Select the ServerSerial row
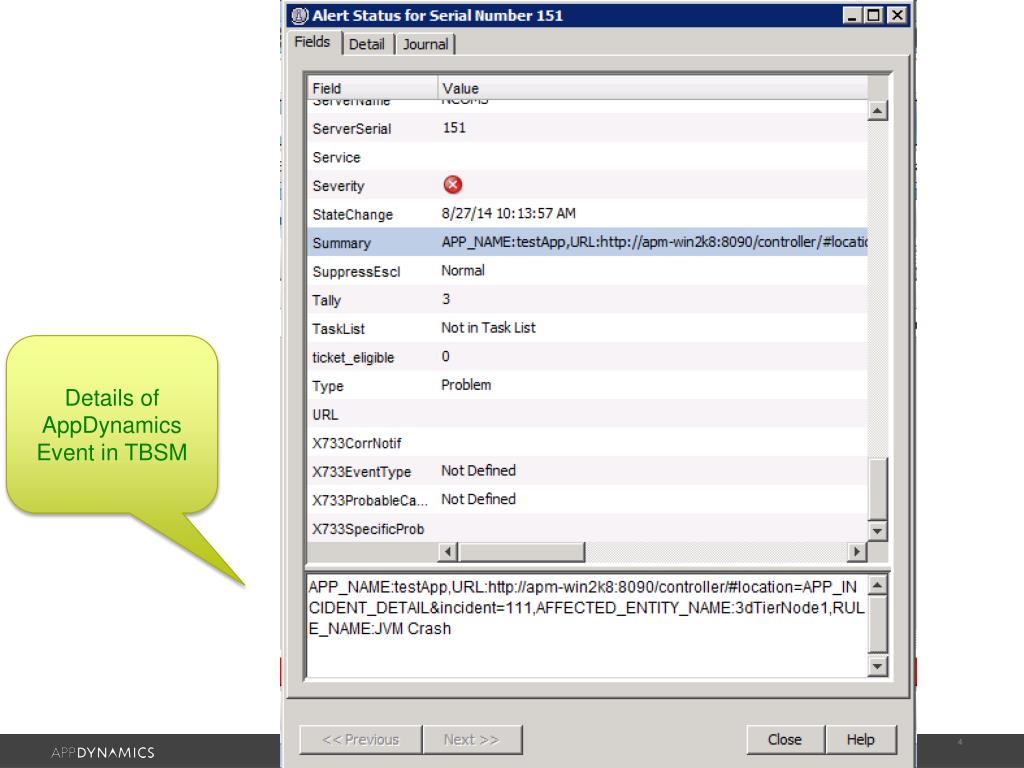The image size is (1024, 768). [x=587, y=128]
